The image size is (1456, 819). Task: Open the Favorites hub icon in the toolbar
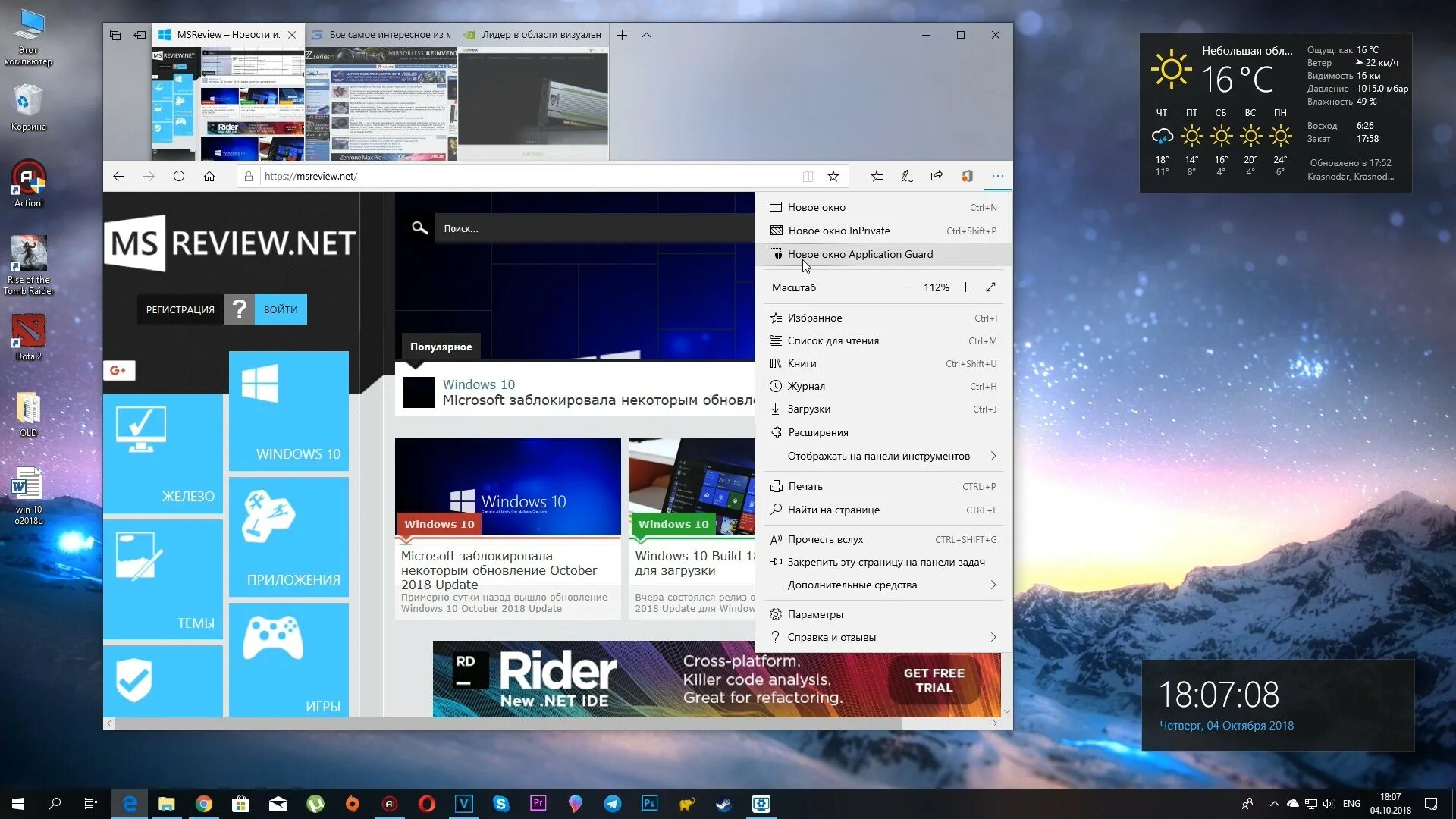(877, 176)
